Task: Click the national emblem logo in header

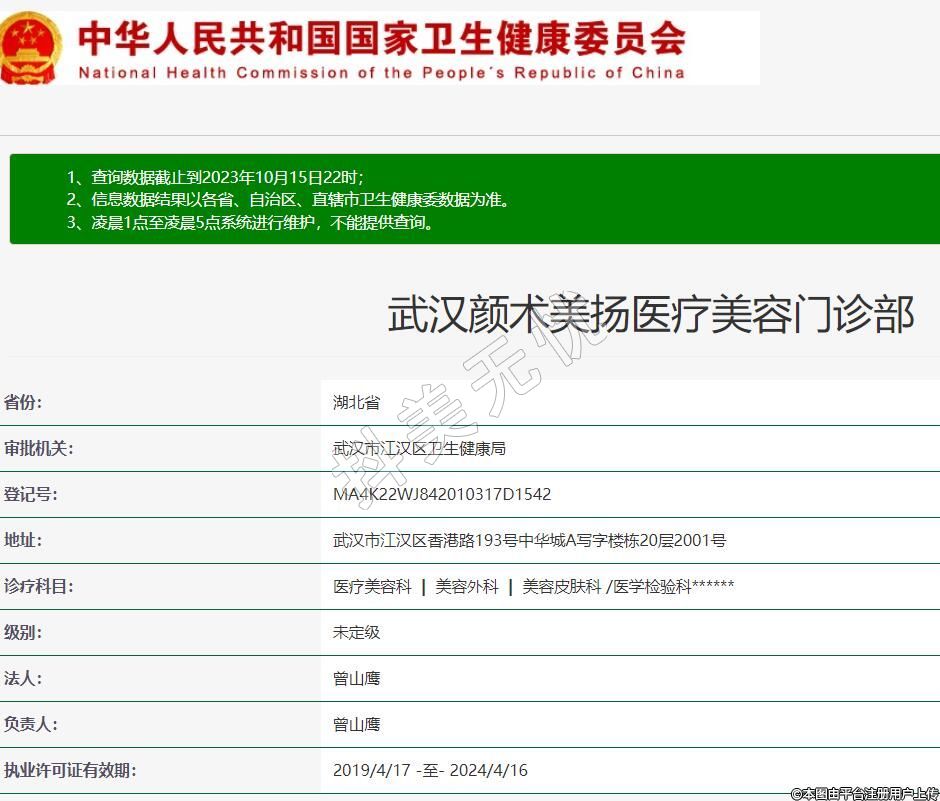Action: [x=31, y=47]
